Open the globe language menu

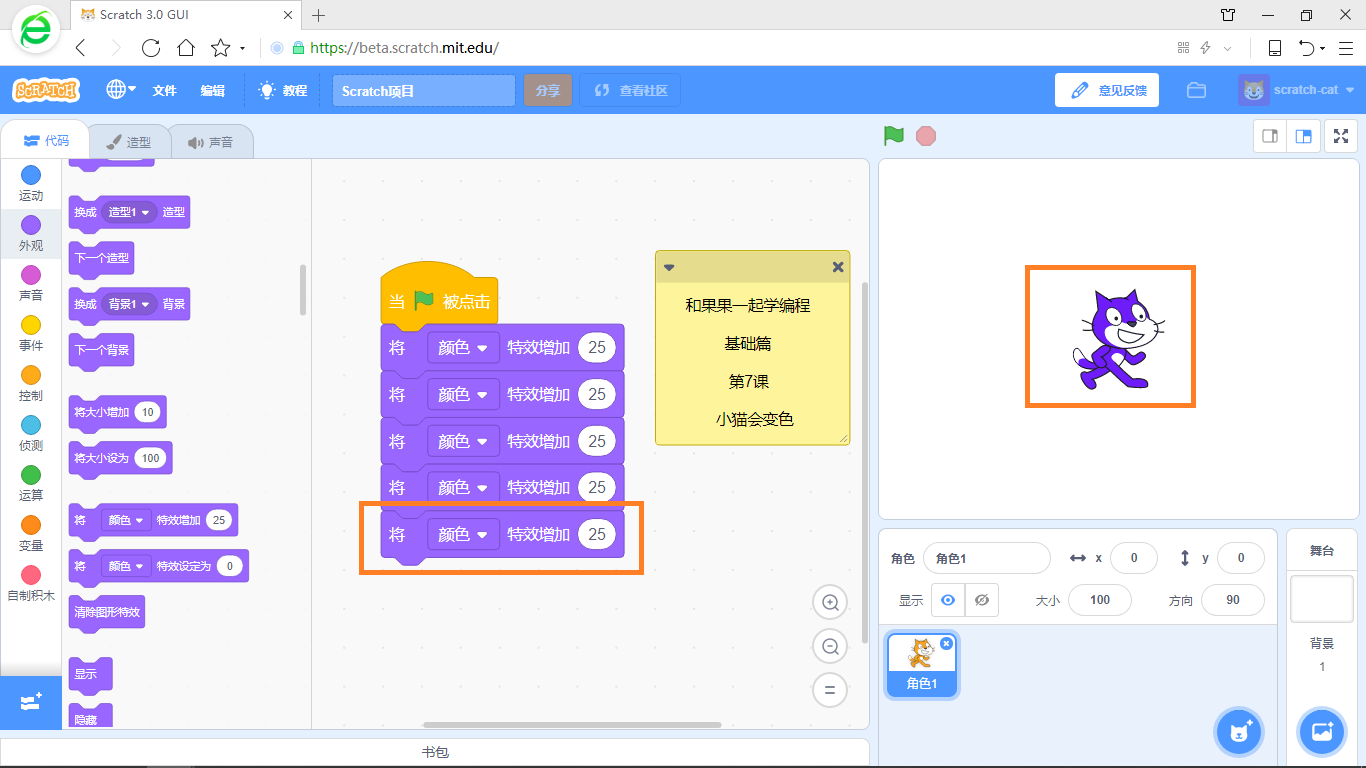pos(121,90)
